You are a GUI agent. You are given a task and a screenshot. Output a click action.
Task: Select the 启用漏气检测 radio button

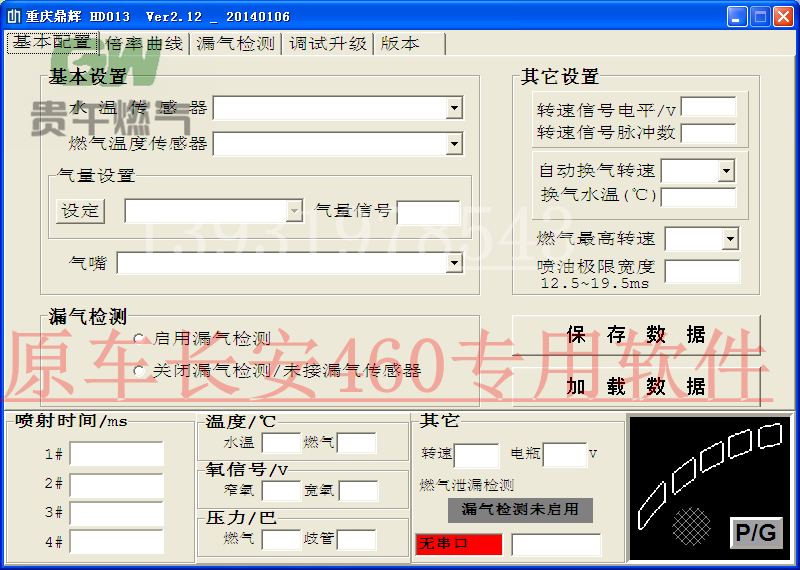pyautogui.click(x=139, y=339)
